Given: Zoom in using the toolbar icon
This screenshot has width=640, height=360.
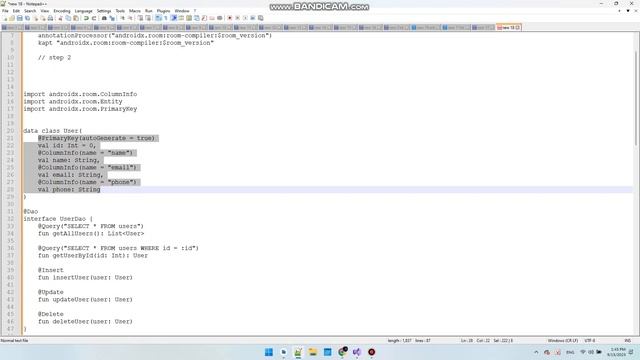Looking at the screenshot, I should click(x=122, y=18).
